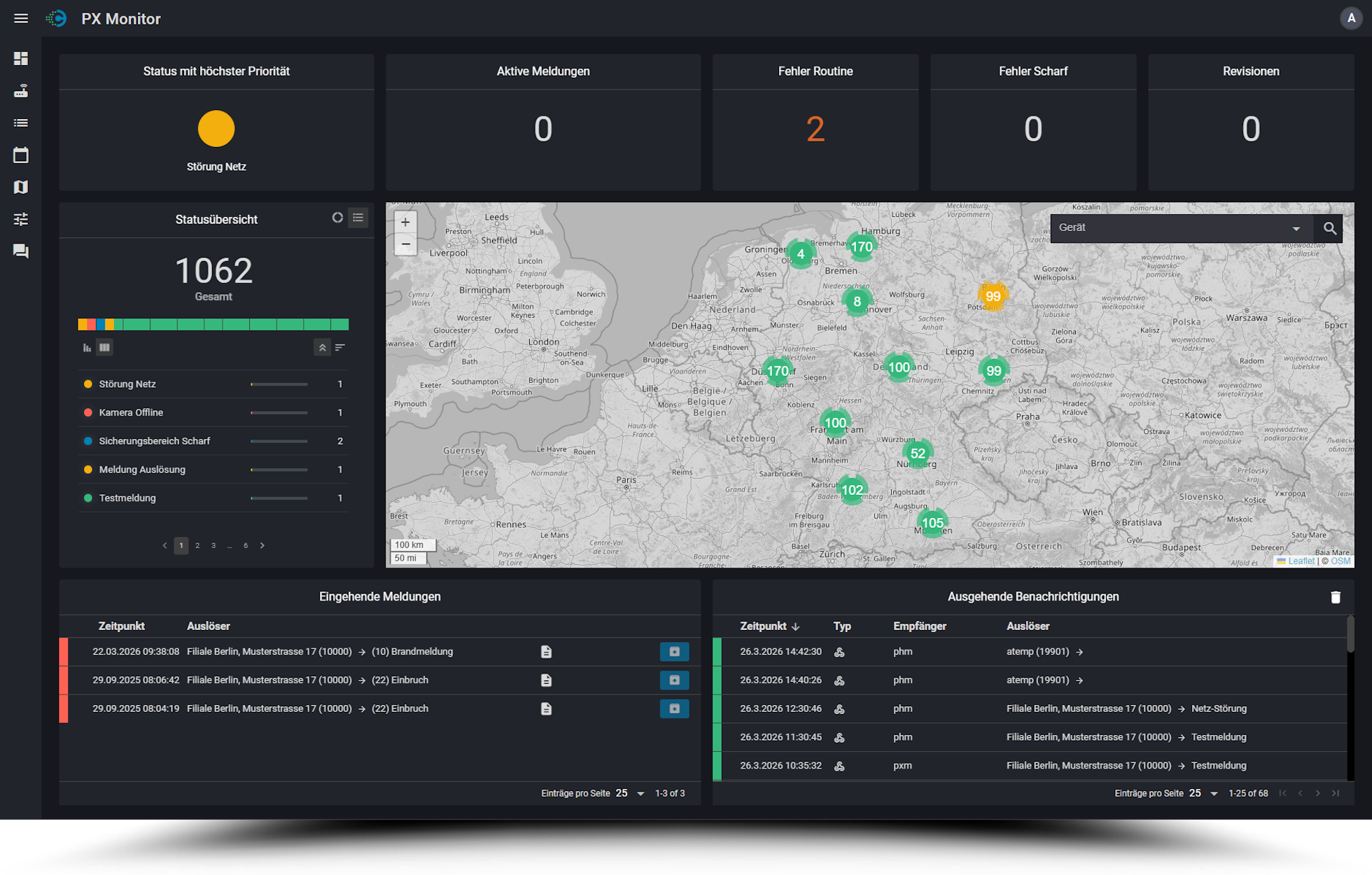Click the PX Monitor logo icon
Image resolution: width=1372 pixels, height=875 pixels.
pos(57,19)
